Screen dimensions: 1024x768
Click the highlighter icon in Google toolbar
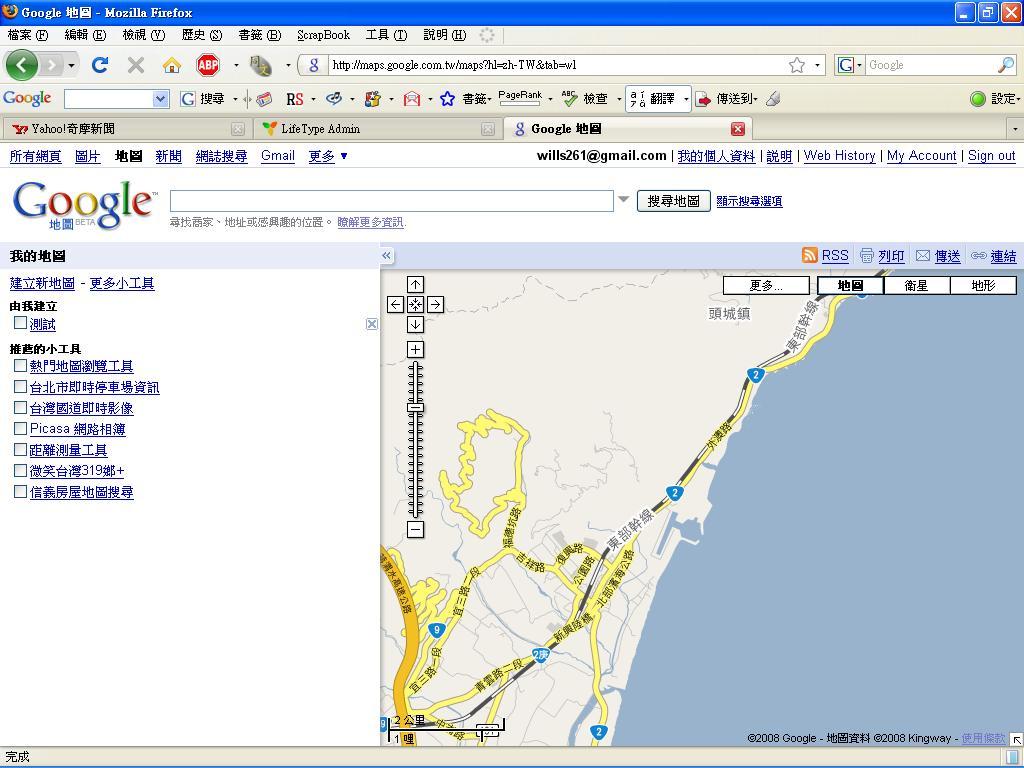point(774,99)
